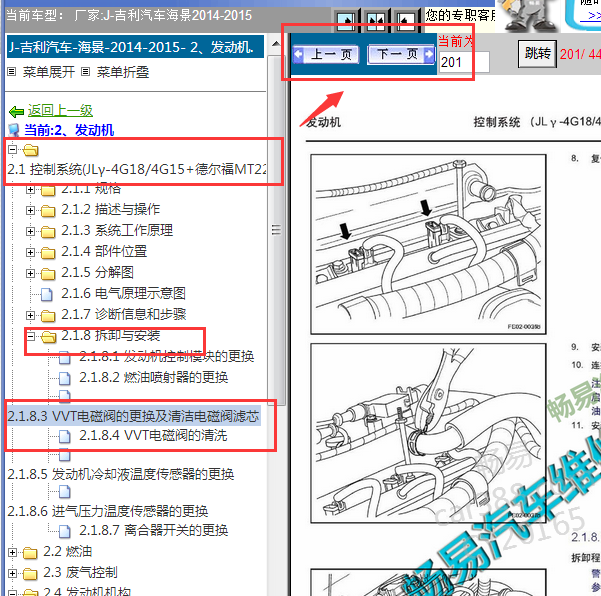Image resolution: width=601 pixels, height=596 pixels.
Task: Expand the 2.1.1 规格 folder
Action: coord(30,190)
